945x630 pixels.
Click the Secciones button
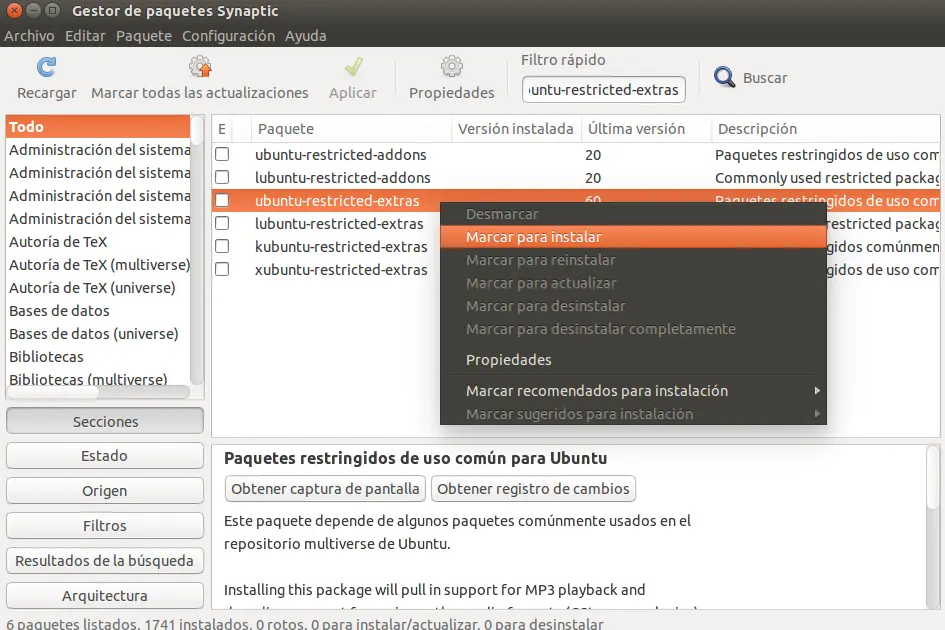click(105, 421)
